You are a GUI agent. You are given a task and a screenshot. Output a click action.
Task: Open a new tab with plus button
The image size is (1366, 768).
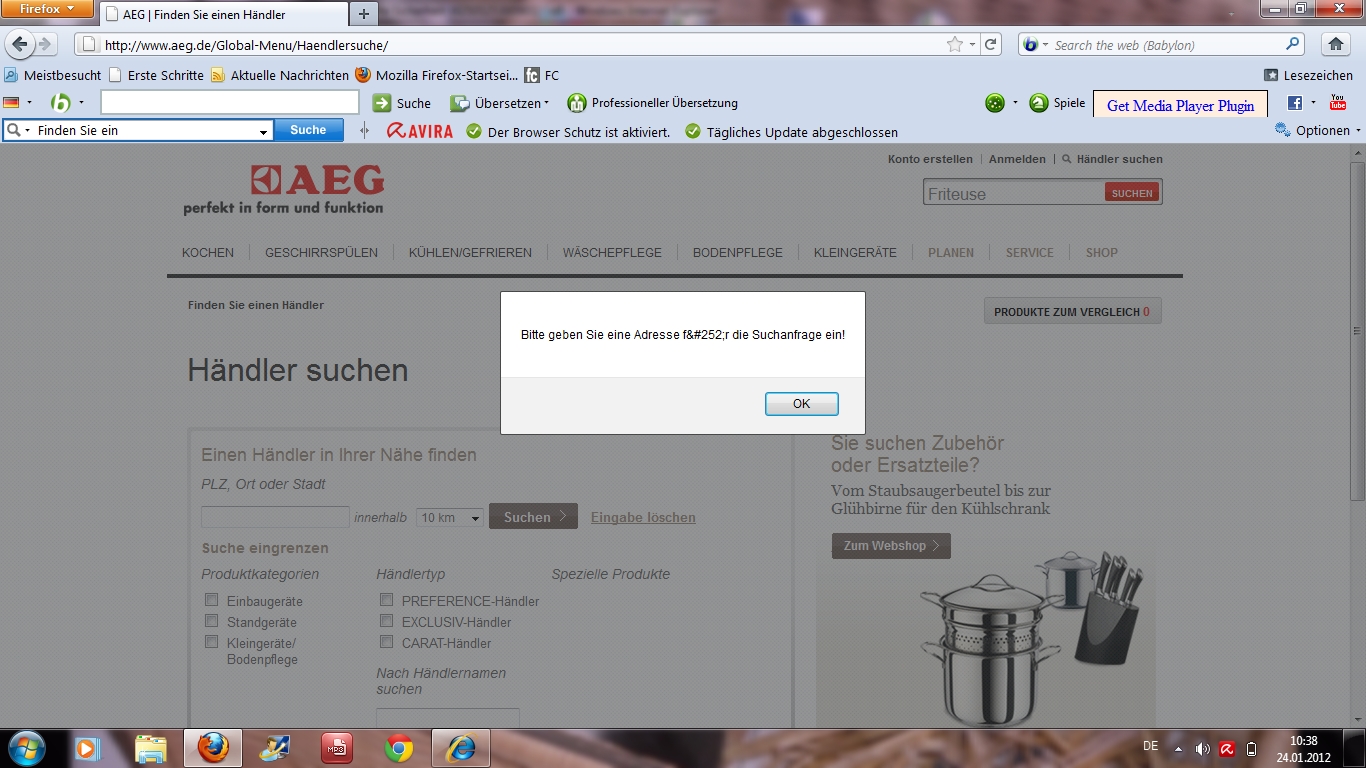[363, 14]
